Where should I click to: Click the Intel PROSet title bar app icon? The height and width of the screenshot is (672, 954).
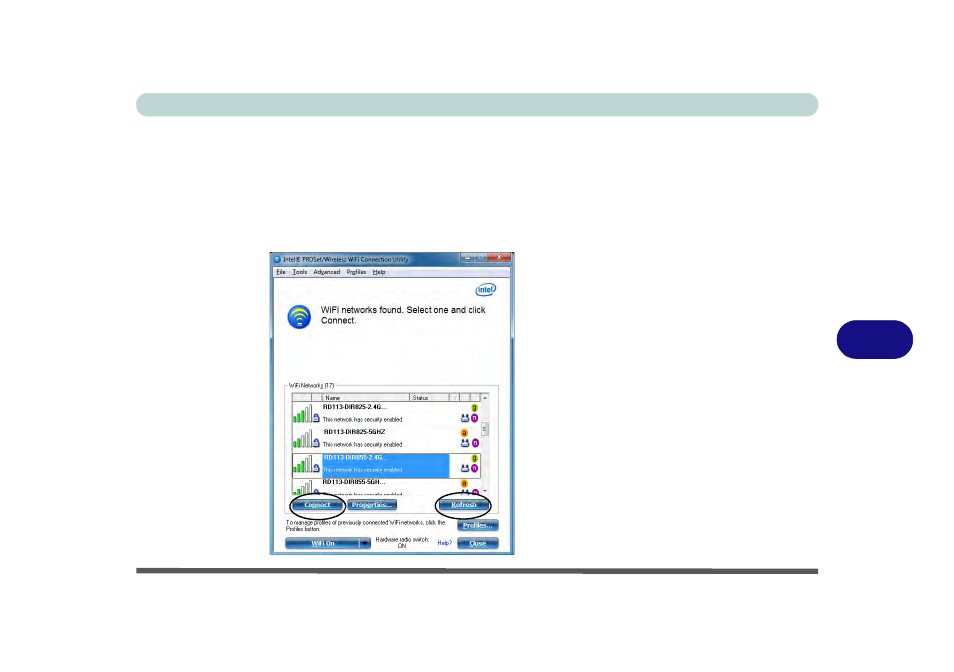click(277, 259)
